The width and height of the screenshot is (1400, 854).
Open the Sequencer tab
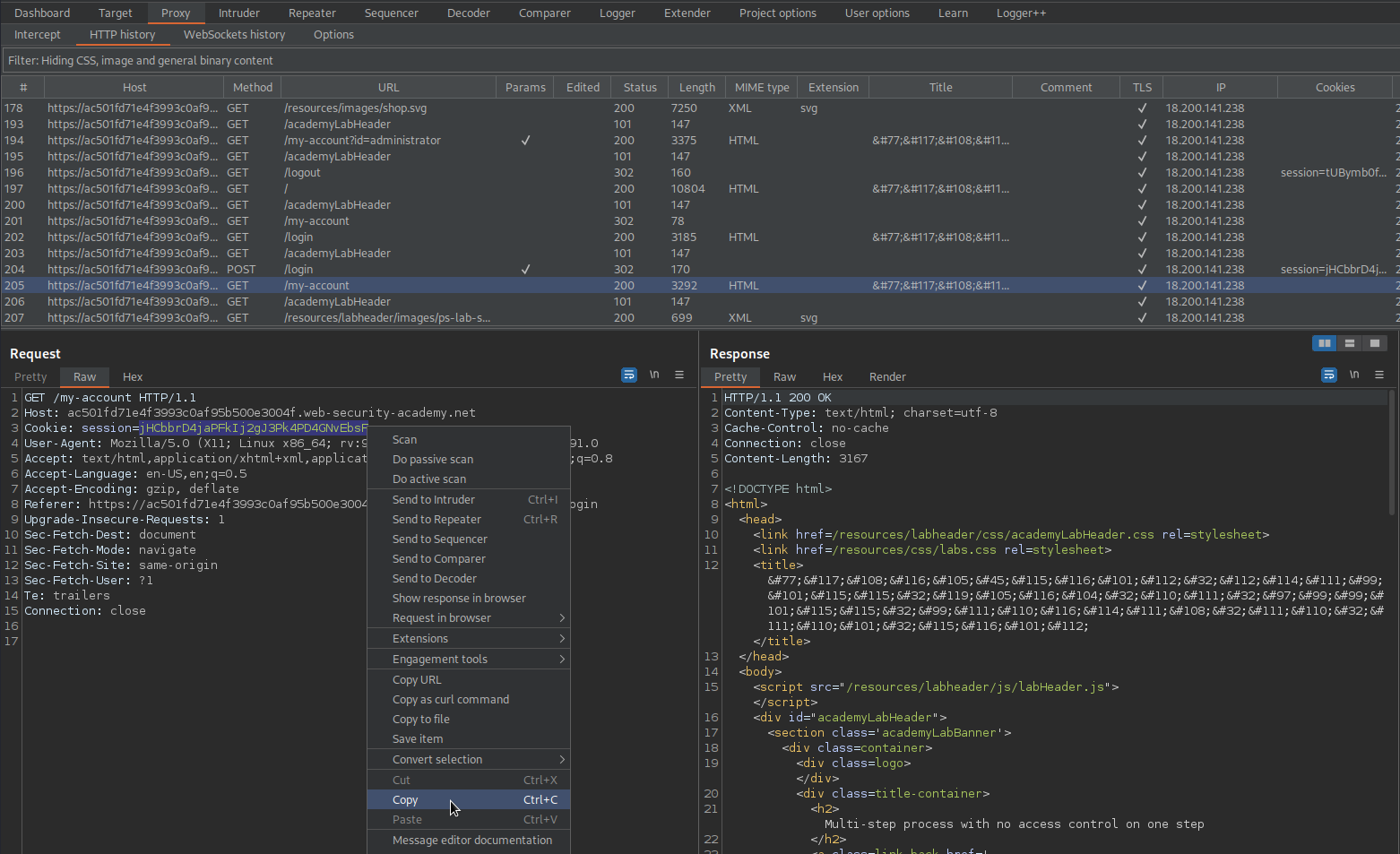click(x=392, y=13)
